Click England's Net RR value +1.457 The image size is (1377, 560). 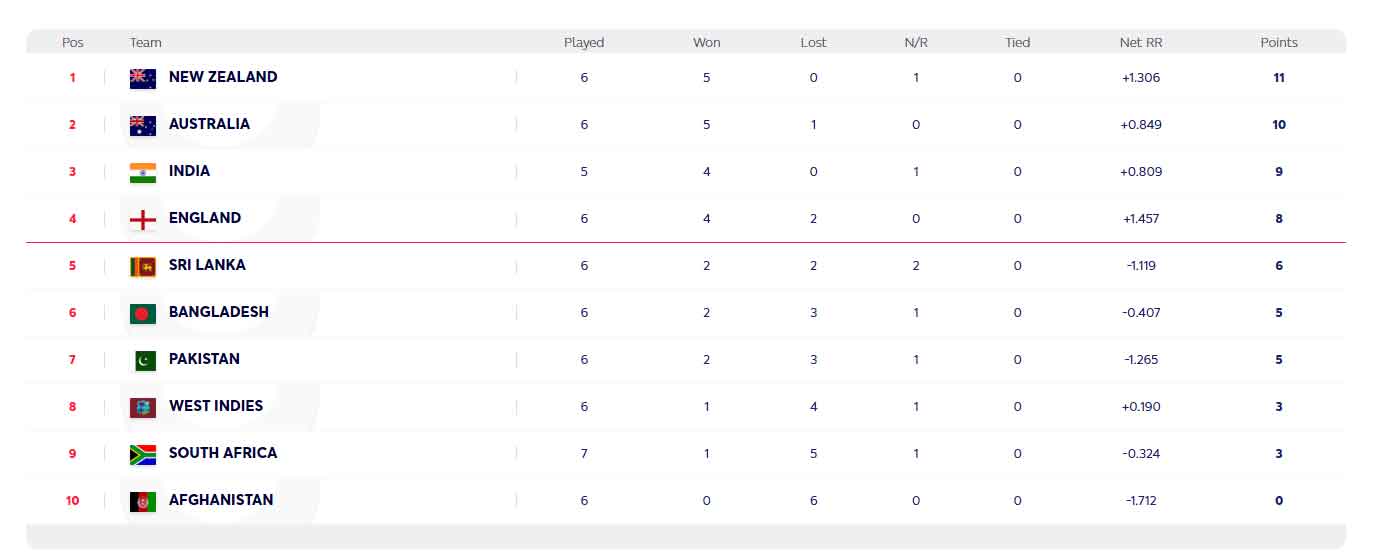point(1141,219)
